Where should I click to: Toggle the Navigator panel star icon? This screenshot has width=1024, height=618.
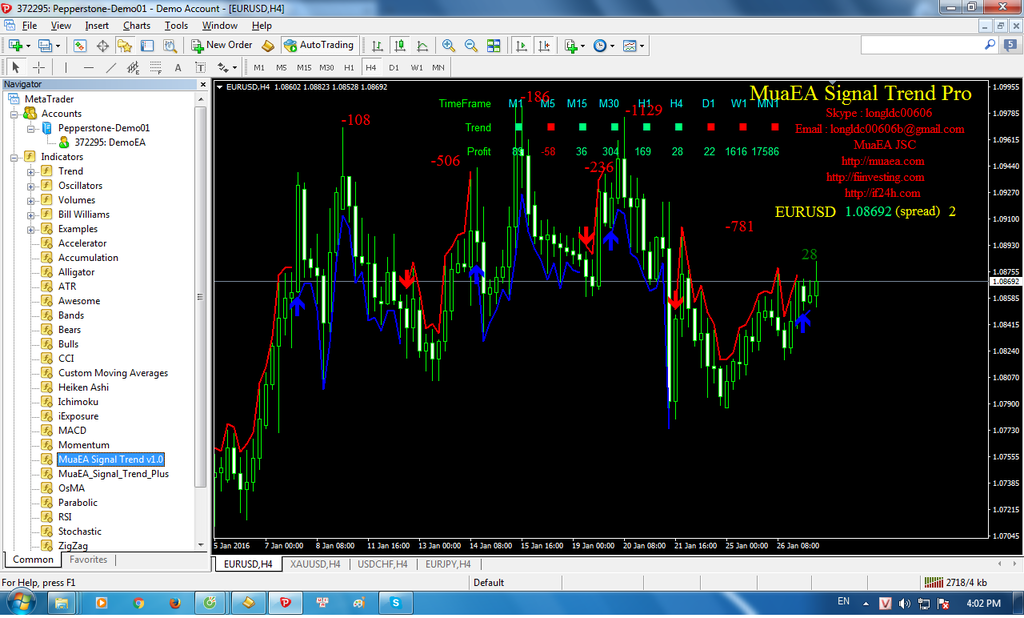(x=125, y=45)
